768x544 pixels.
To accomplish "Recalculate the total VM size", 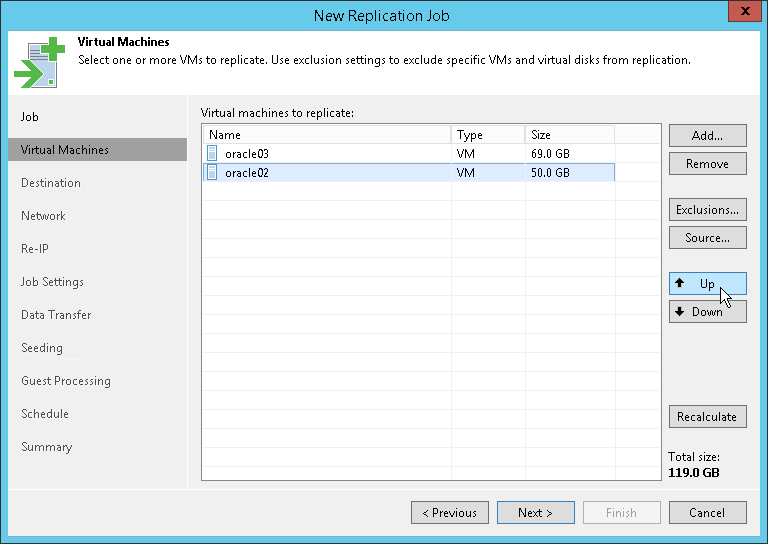I will (x=707, y=417).
